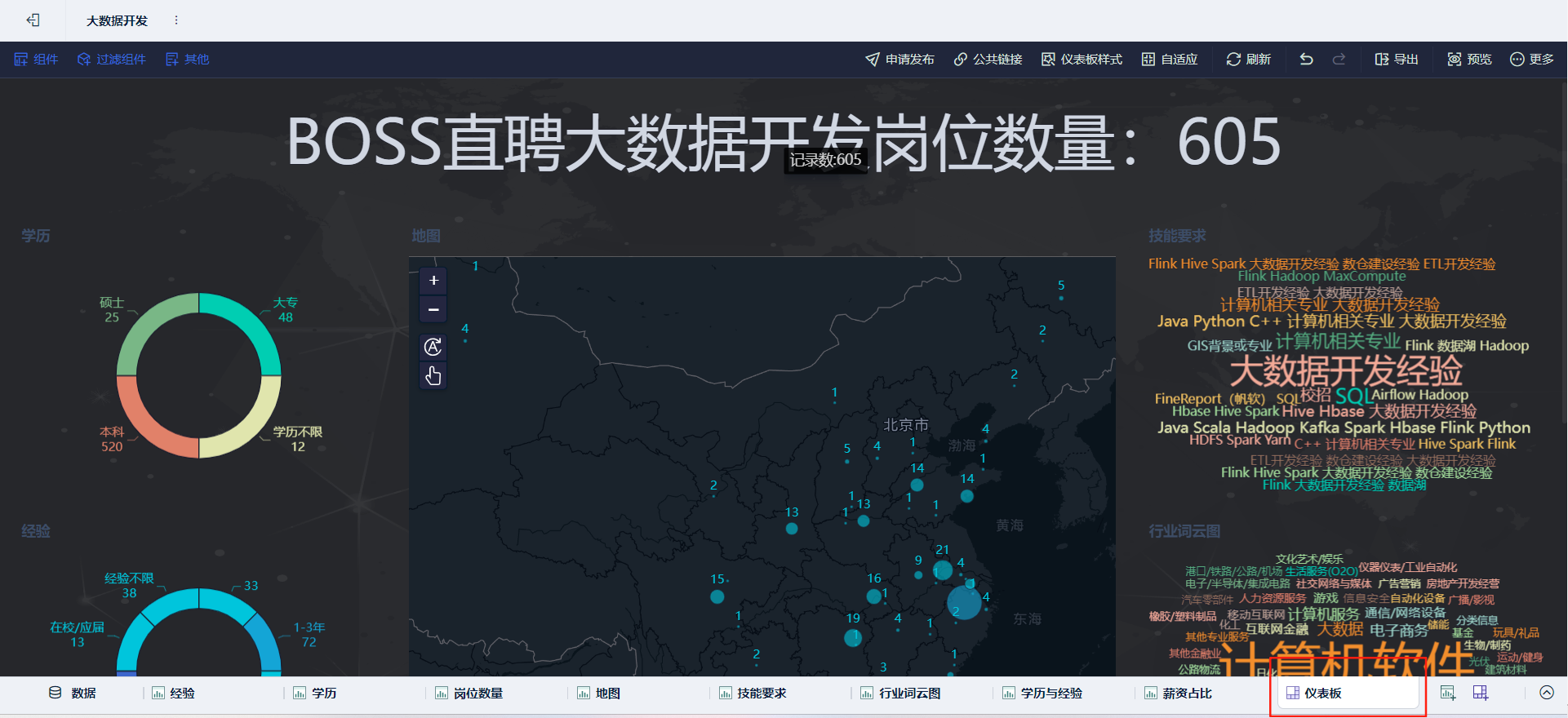Viewport: 1568px width, 718px height.
Task: Switch to the 数据 tab
Action: (73, 694)
